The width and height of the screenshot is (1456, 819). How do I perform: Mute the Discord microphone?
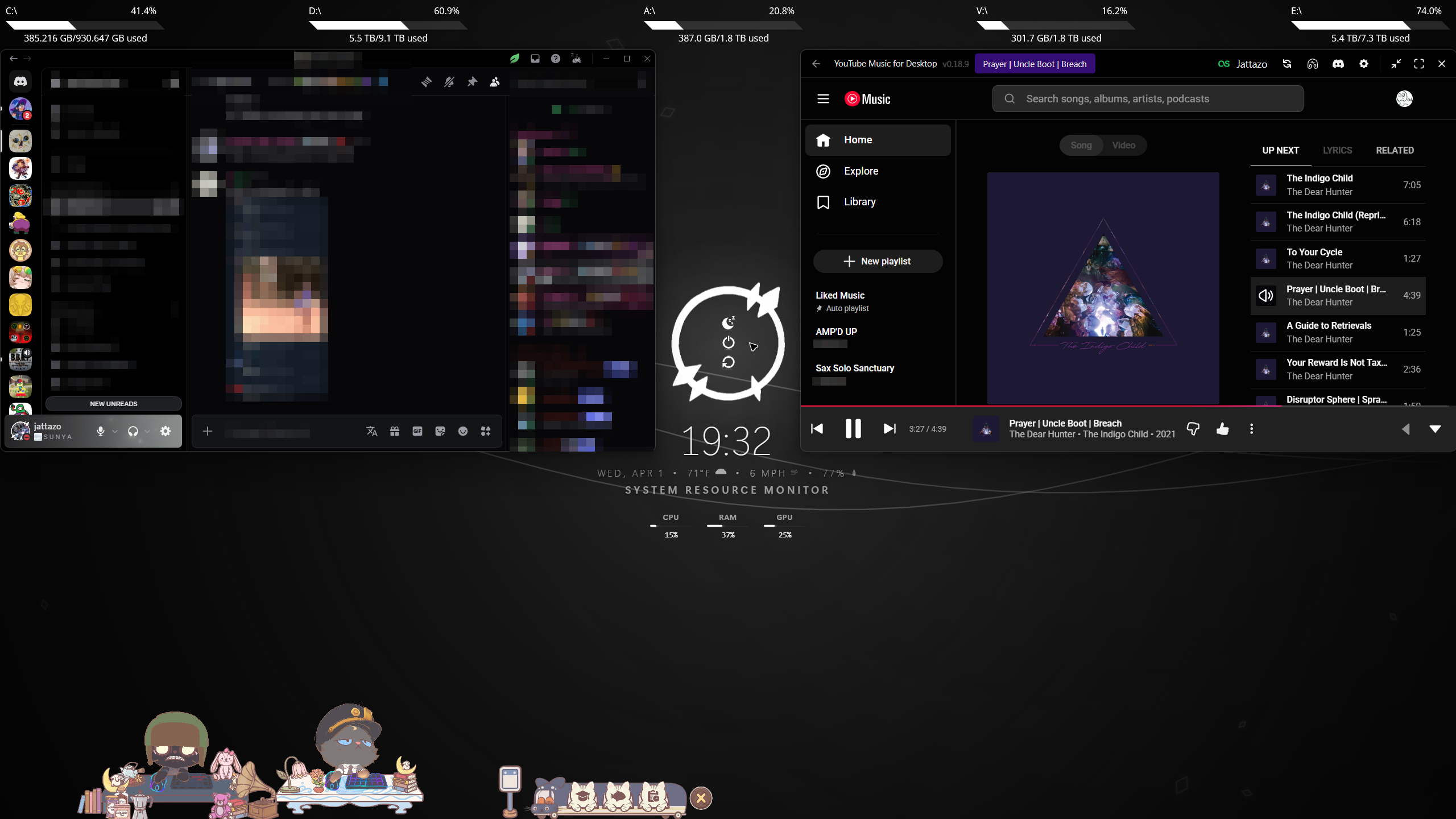pyautogui.click(x=101, y=431)
